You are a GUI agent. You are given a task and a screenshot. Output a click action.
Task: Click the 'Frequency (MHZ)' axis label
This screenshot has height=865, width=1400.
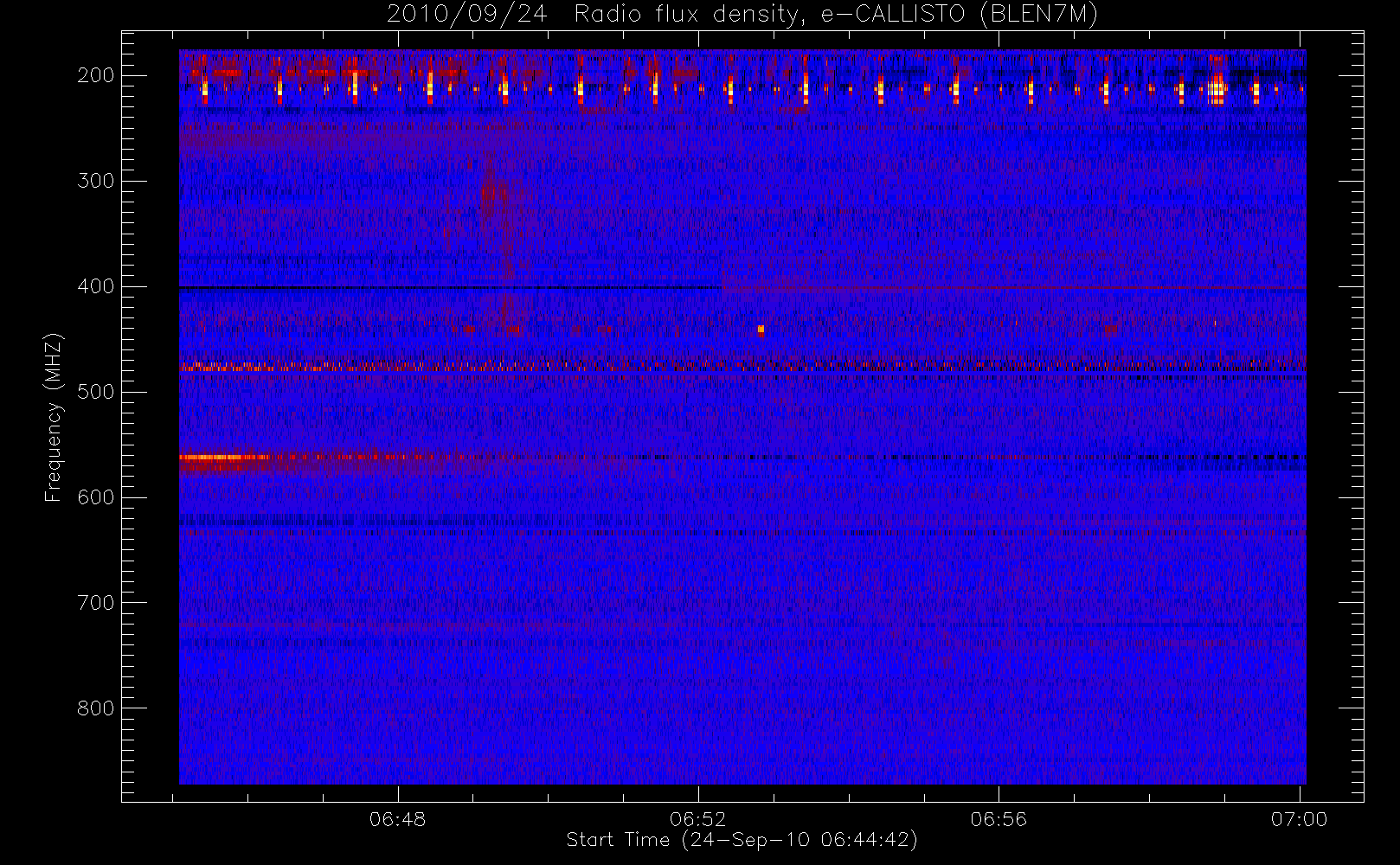point(54,417)
